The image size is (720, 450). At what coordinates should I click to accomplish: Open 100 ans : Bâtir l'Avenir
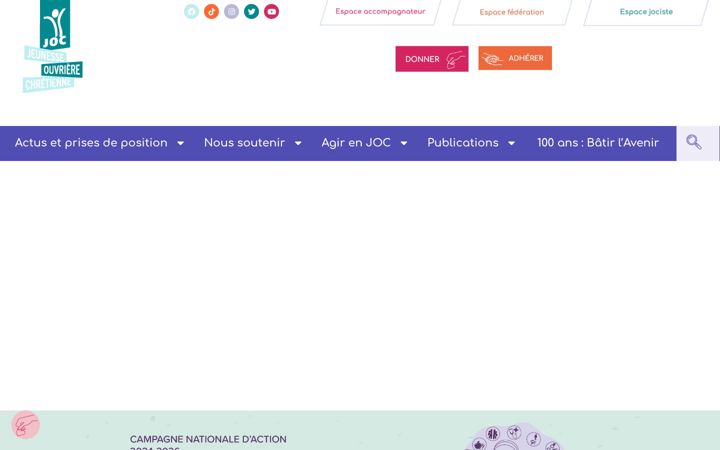click(598, 143)
